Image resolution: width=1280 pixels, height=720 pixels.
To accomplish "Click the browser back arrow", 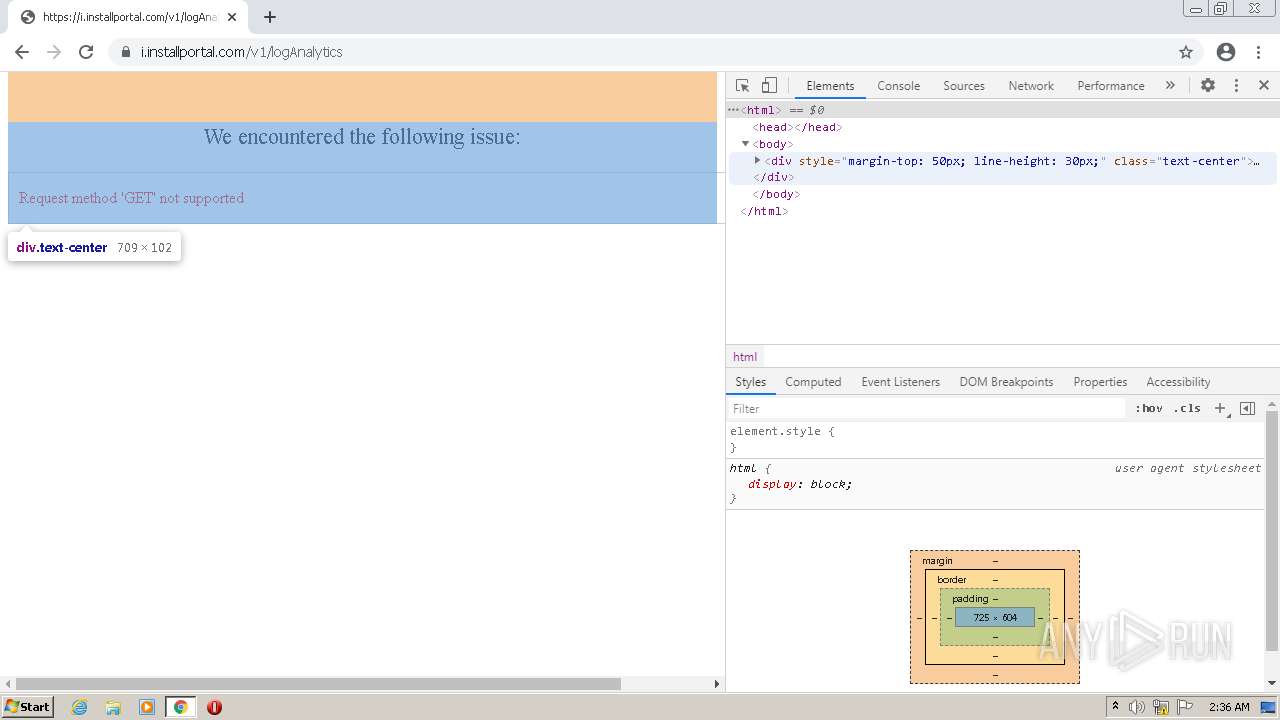I will click(x=22, y=52).
